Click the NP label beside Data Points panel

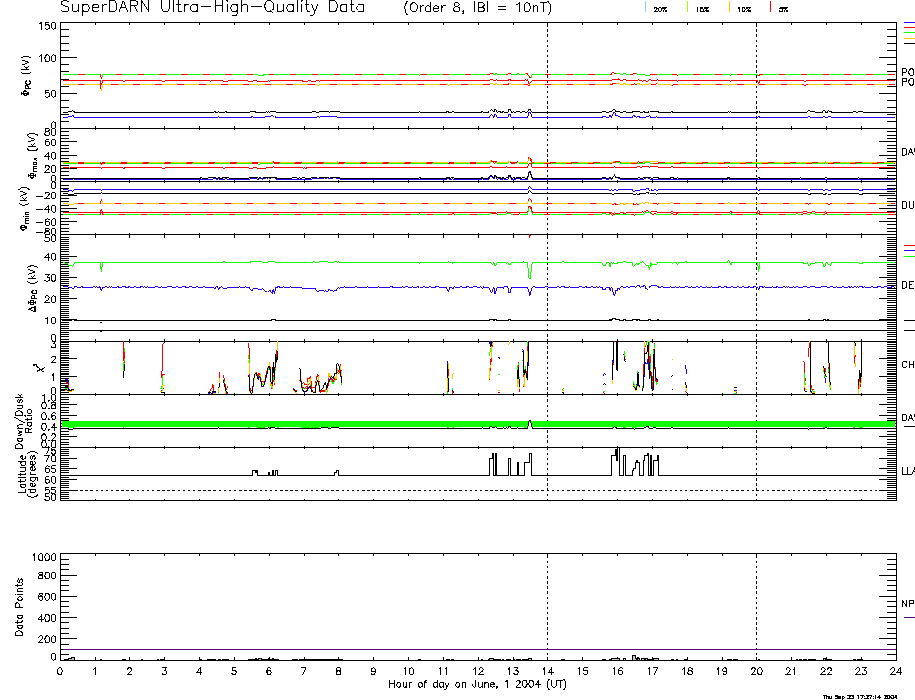pos(907,604)
